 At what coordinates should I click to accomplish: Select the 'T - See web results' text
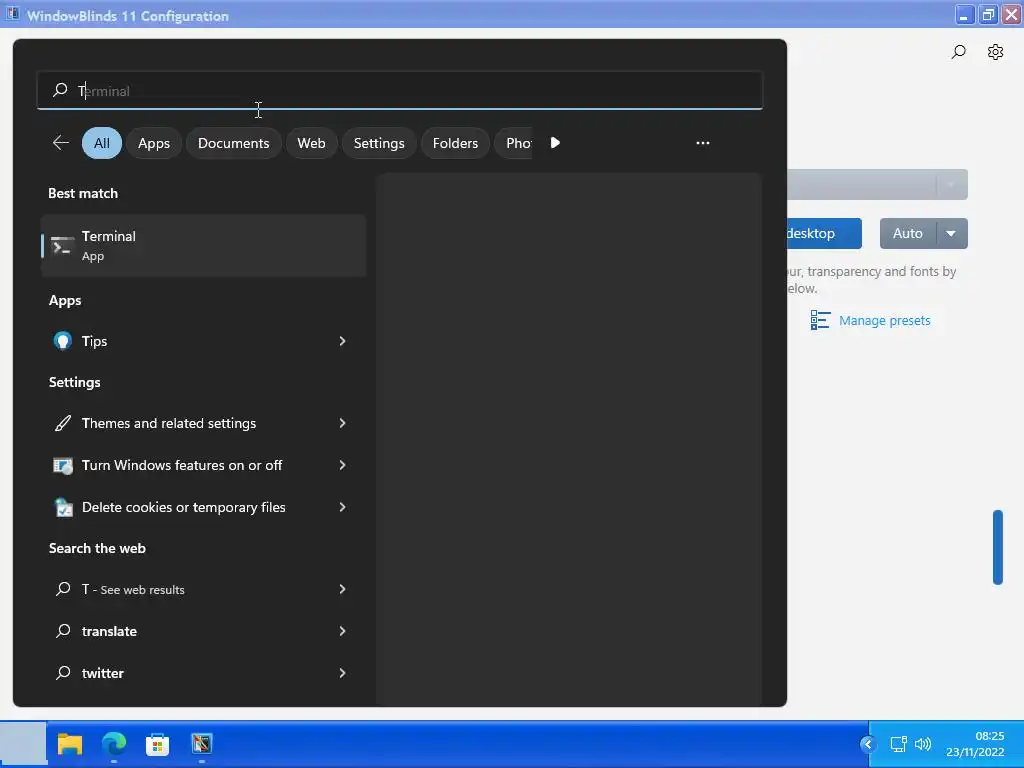tap(133, 589)
